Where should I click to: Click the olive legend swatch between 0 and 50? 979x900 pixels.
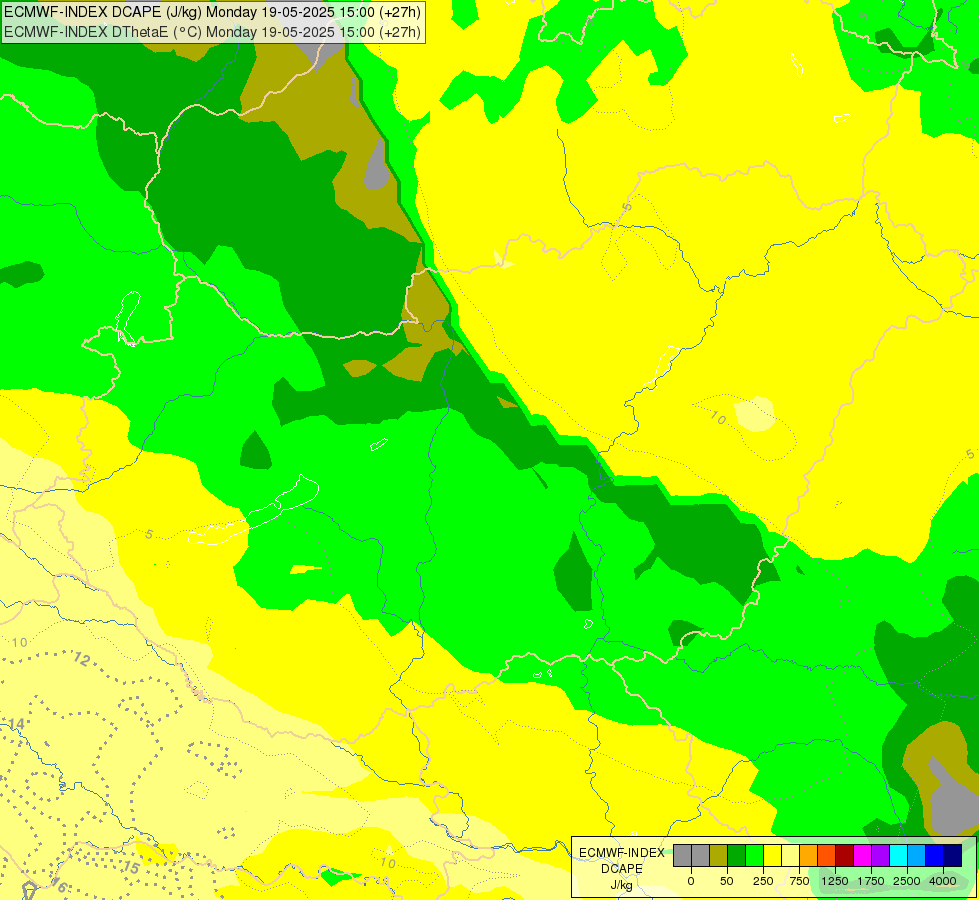coord(719,856)
